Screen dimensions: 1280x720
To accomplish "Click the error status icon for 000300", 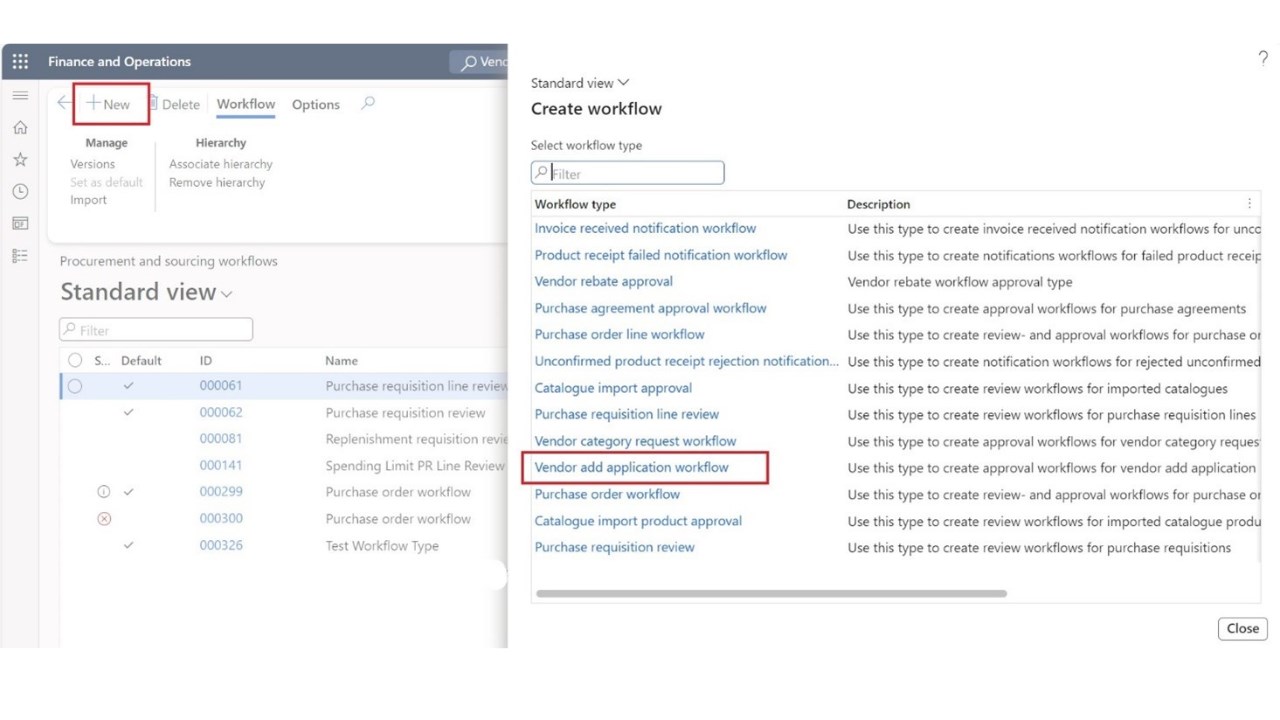I will click(104, 519).
